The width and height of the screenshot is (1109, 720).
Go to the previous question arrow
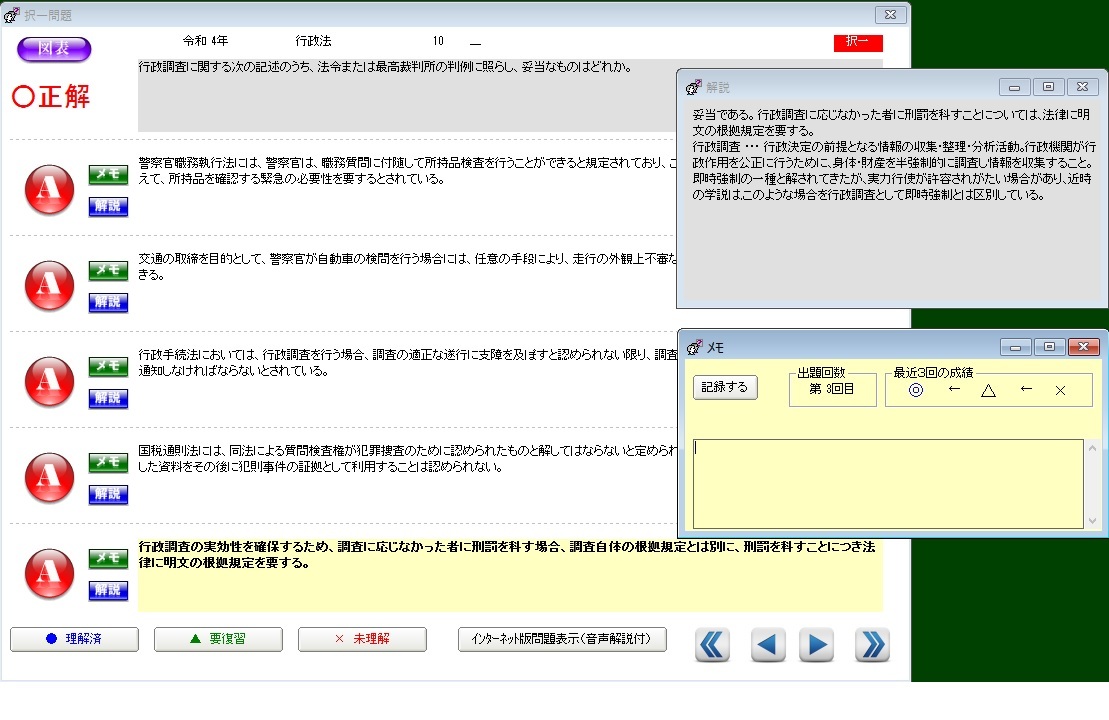click(768, 646)
